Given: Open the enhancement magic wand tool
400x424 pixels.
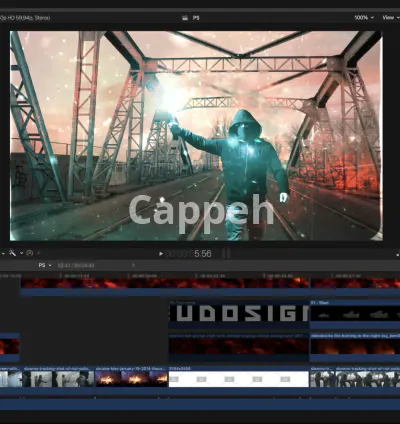Looking at the screenshot, I should pyautogui.click(x=12, y=253).
